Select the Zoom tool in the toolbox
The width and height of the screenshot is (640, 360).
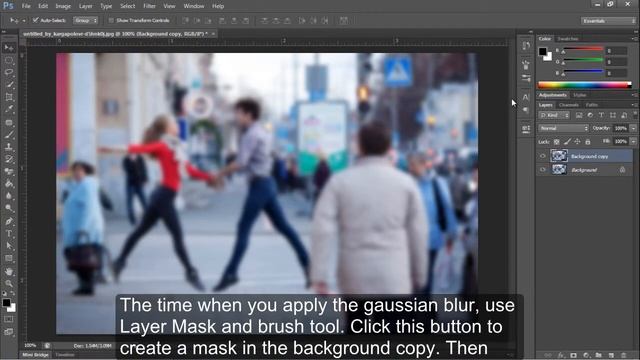click(9, 283)
